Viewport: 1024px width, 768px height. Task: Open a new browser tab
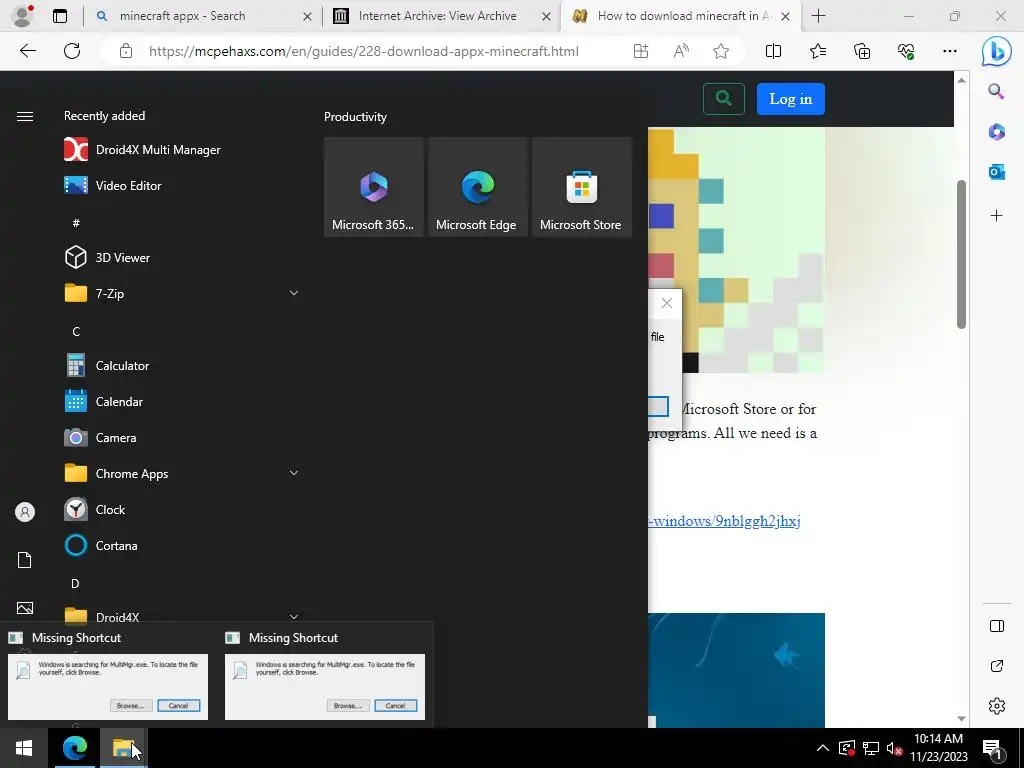coord(818,16)
